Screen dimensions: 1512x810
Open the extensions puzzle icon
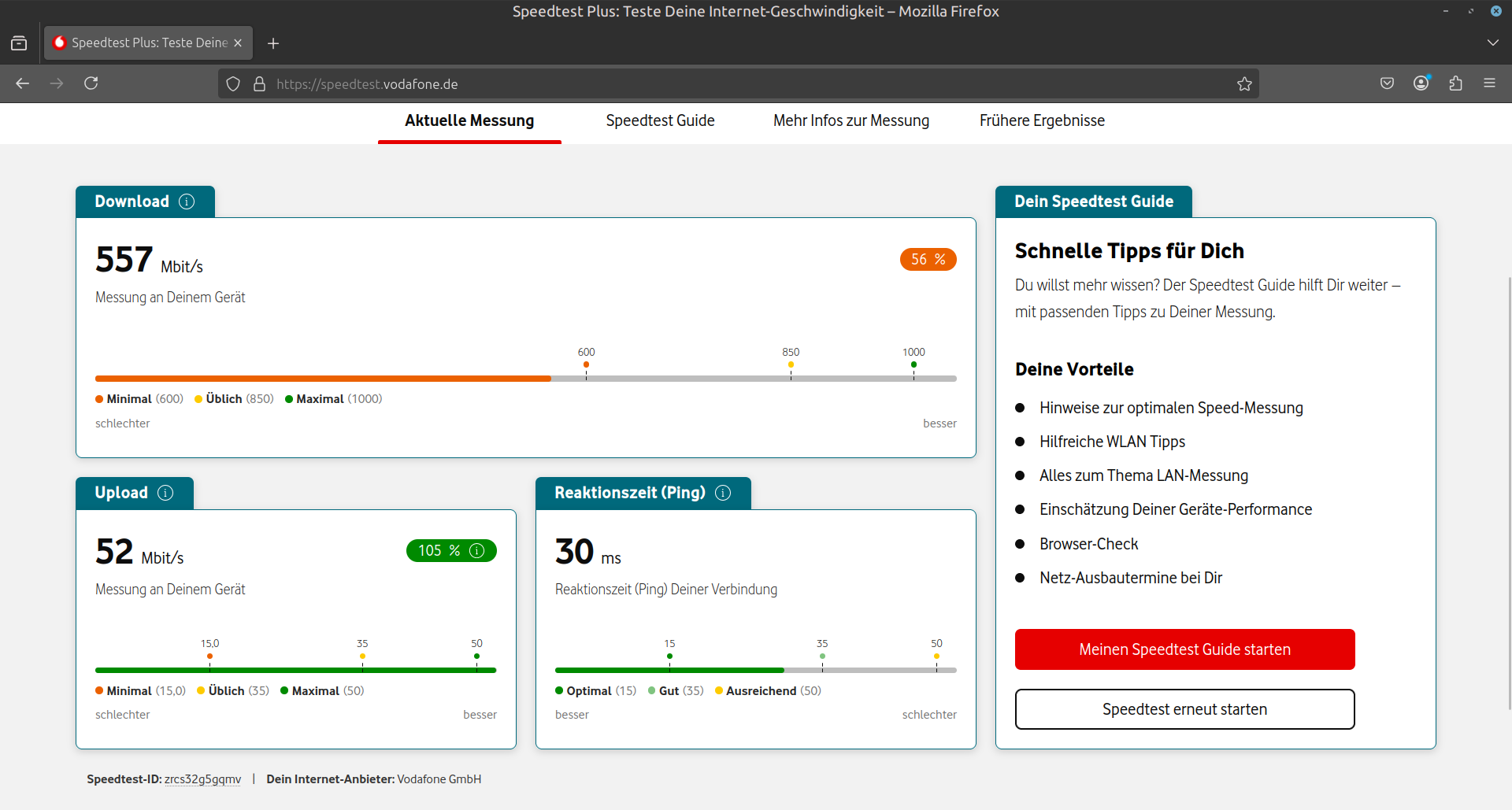tap(1455, 83)
